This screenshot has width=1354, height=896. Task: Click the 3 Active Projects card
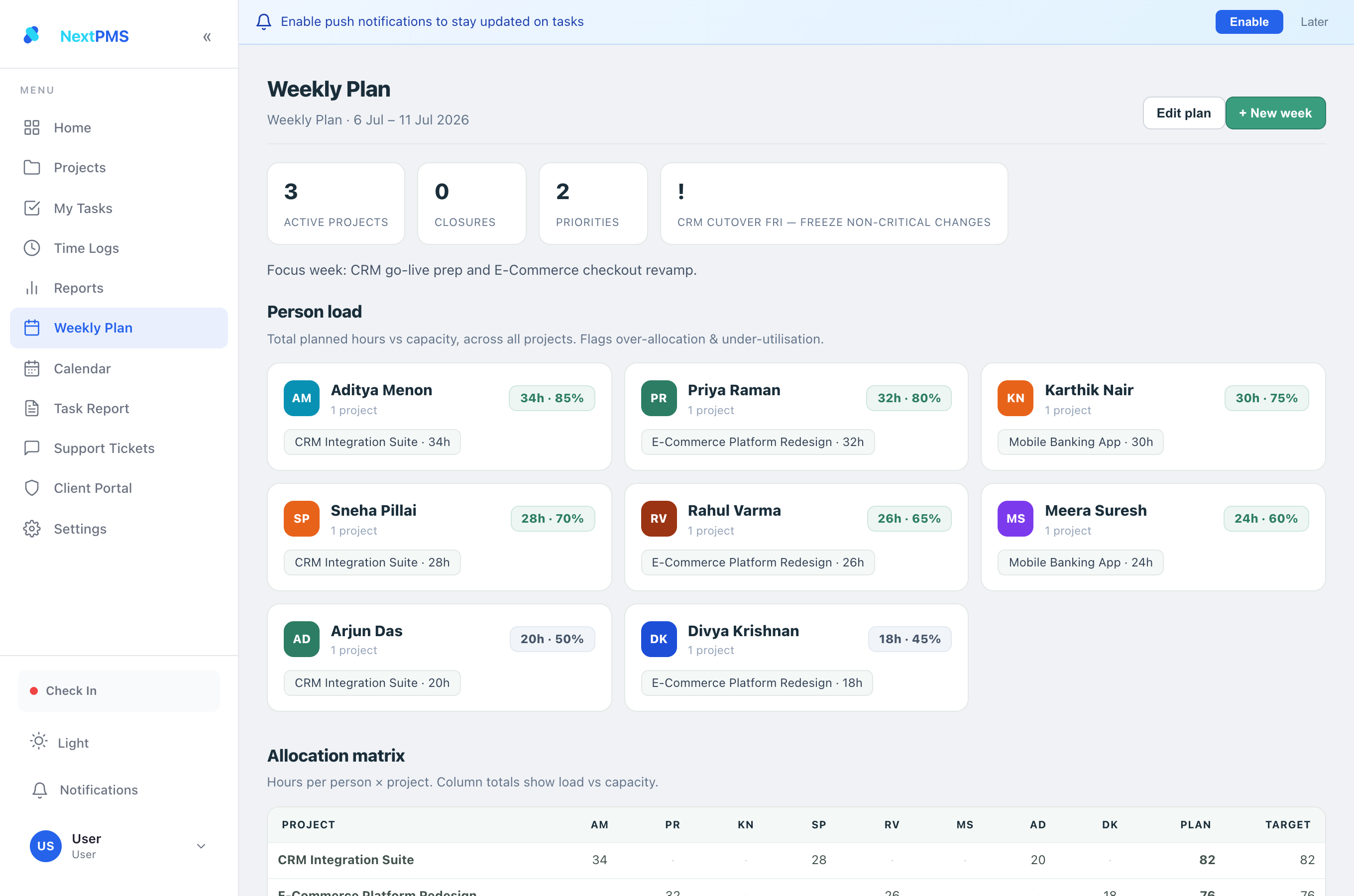(x=336, y=204)
